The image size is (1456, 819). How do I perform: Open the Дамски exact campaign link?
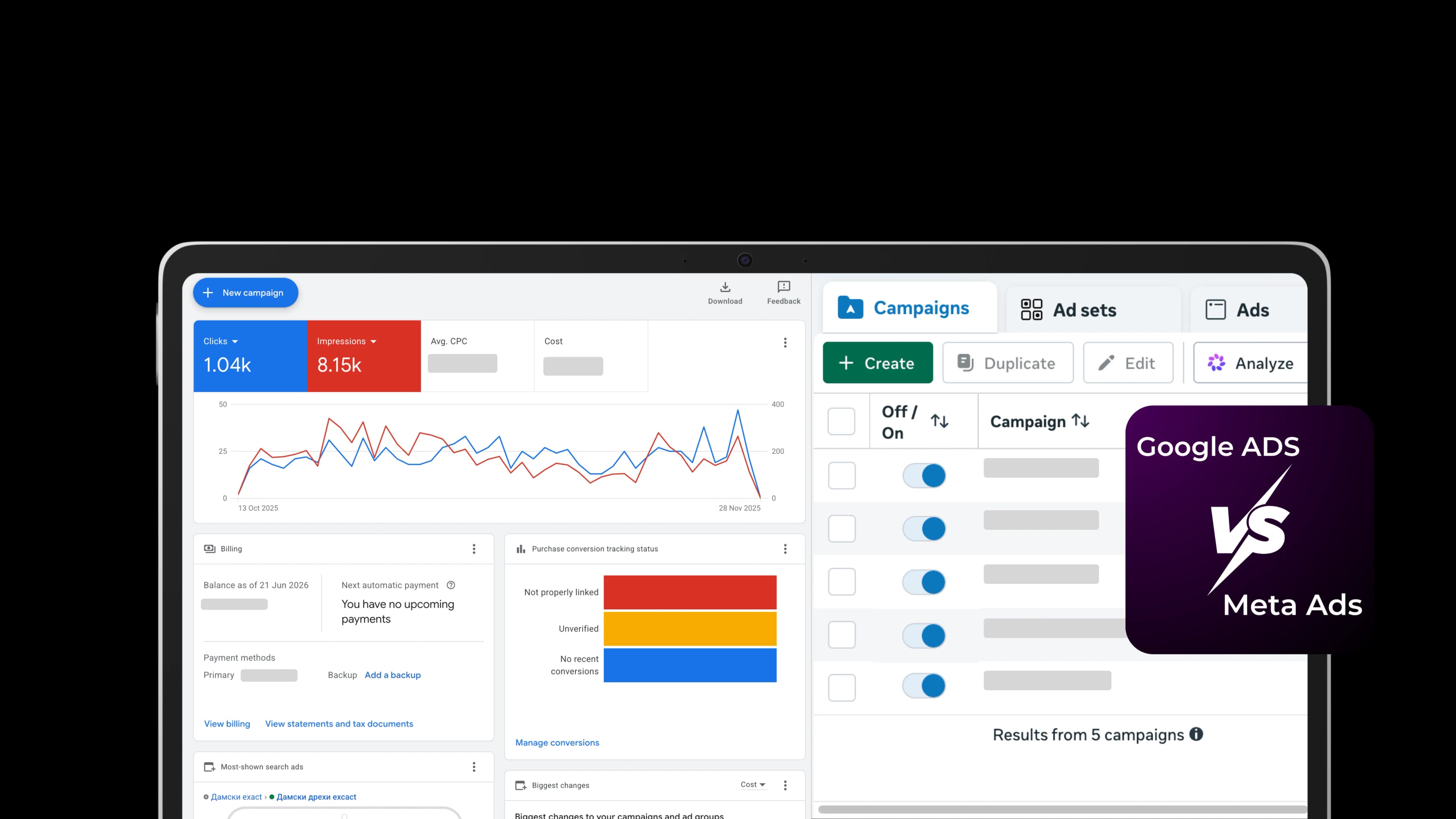click(236, 797)
